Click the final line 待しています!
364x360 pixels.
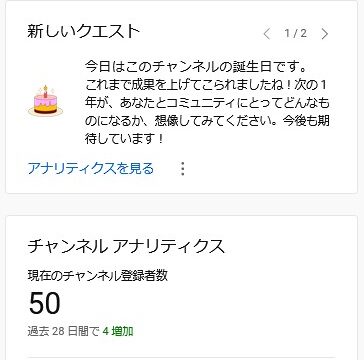pos(124,139)
